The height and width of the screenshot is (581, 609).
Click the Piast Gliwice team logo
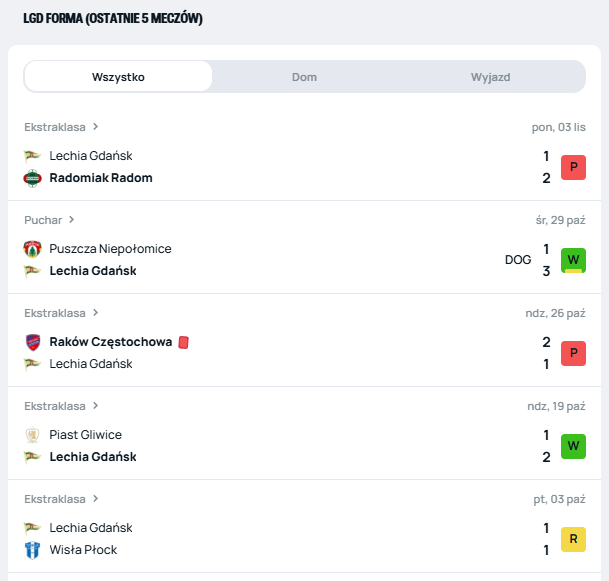point(32,435)
